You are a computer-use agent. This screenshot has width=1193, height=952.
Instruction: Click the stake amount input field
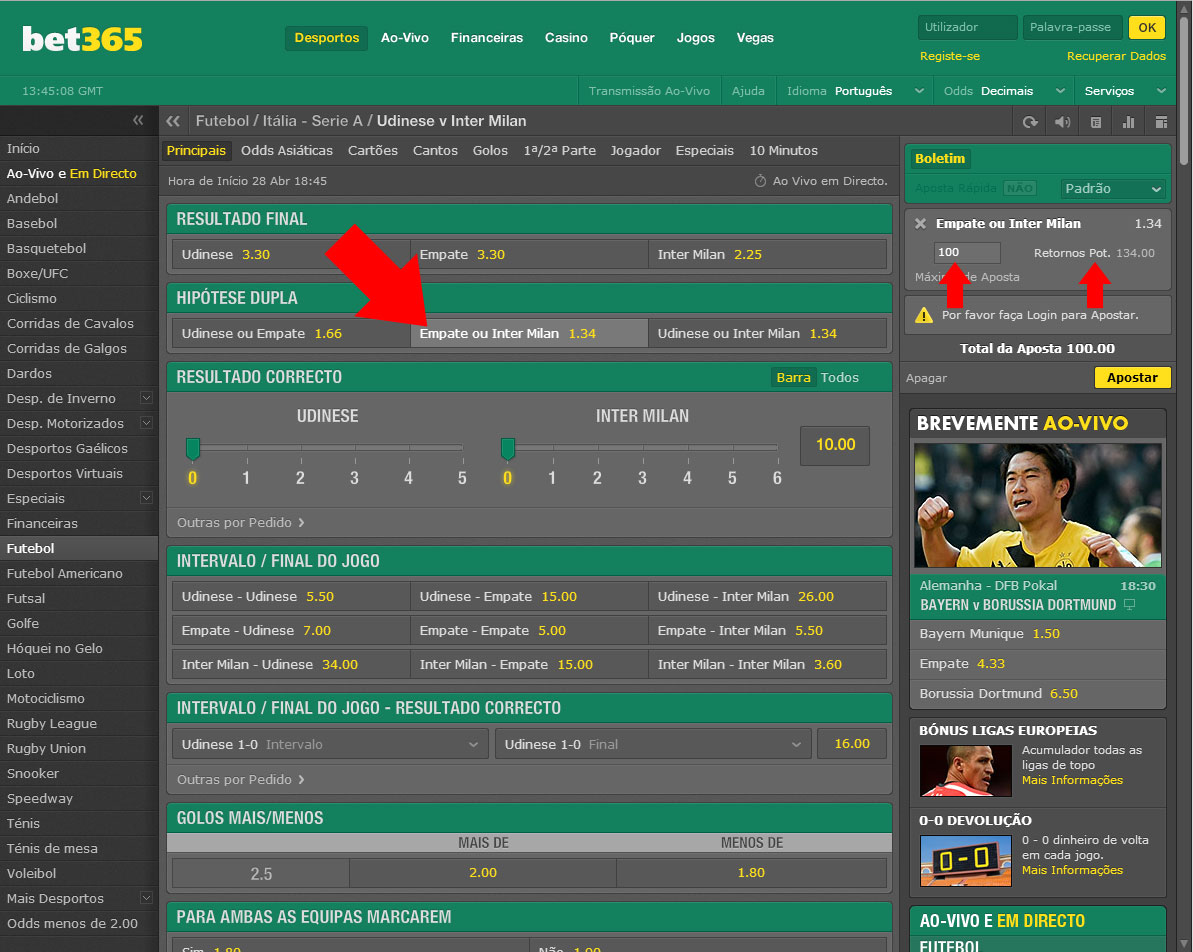pos(966,253)
